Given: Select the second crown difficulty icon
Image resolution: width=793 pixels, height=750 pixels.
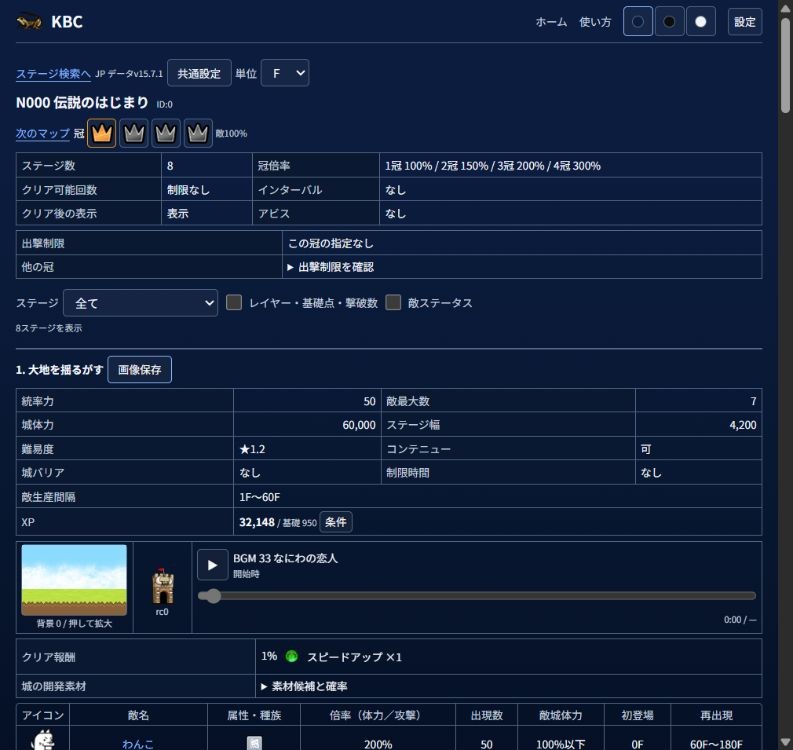Looking at the screenshot, I should pos(134,134).
